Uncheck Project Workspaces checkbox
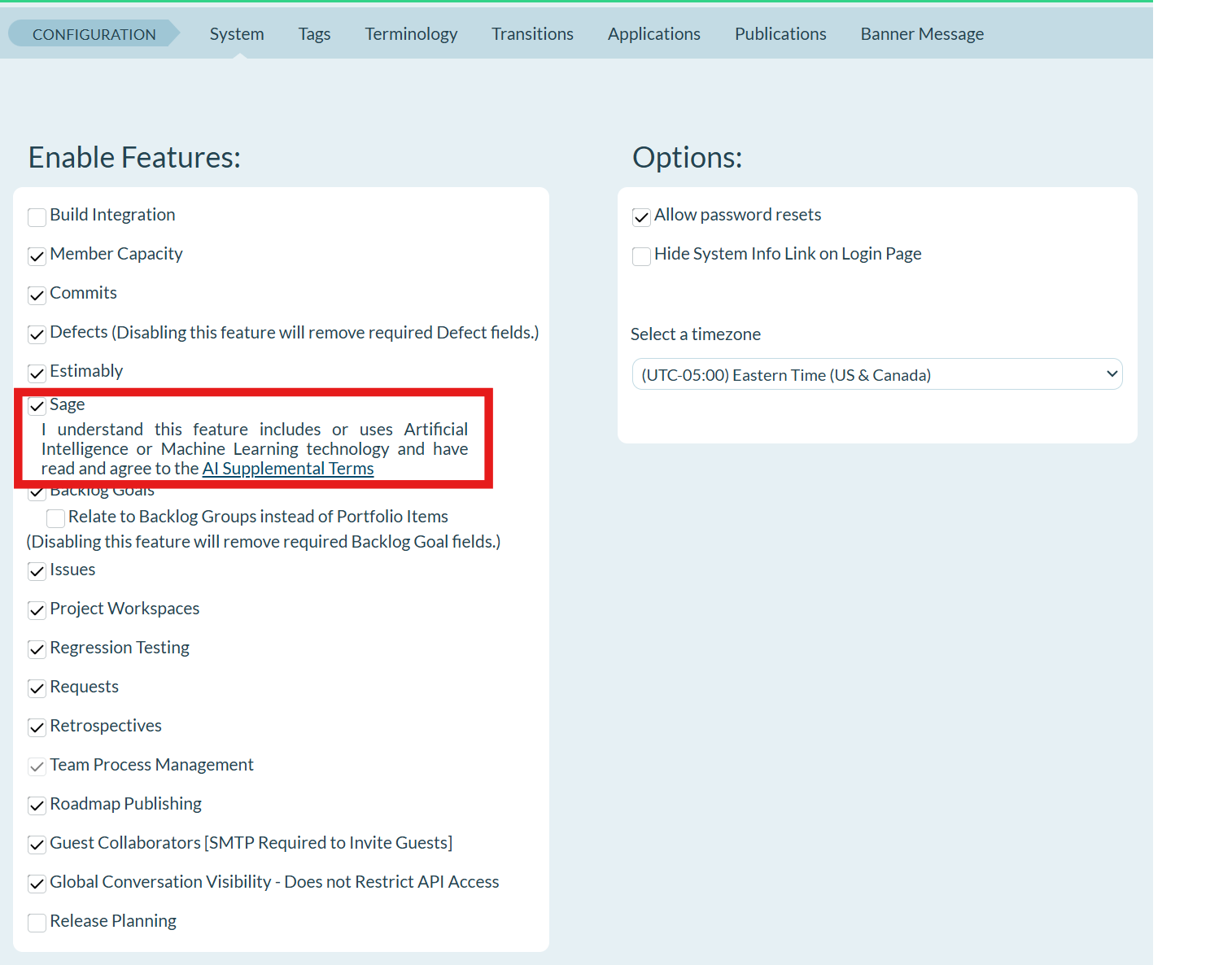This screenshot has height=965, width=1232. (37, 610)
